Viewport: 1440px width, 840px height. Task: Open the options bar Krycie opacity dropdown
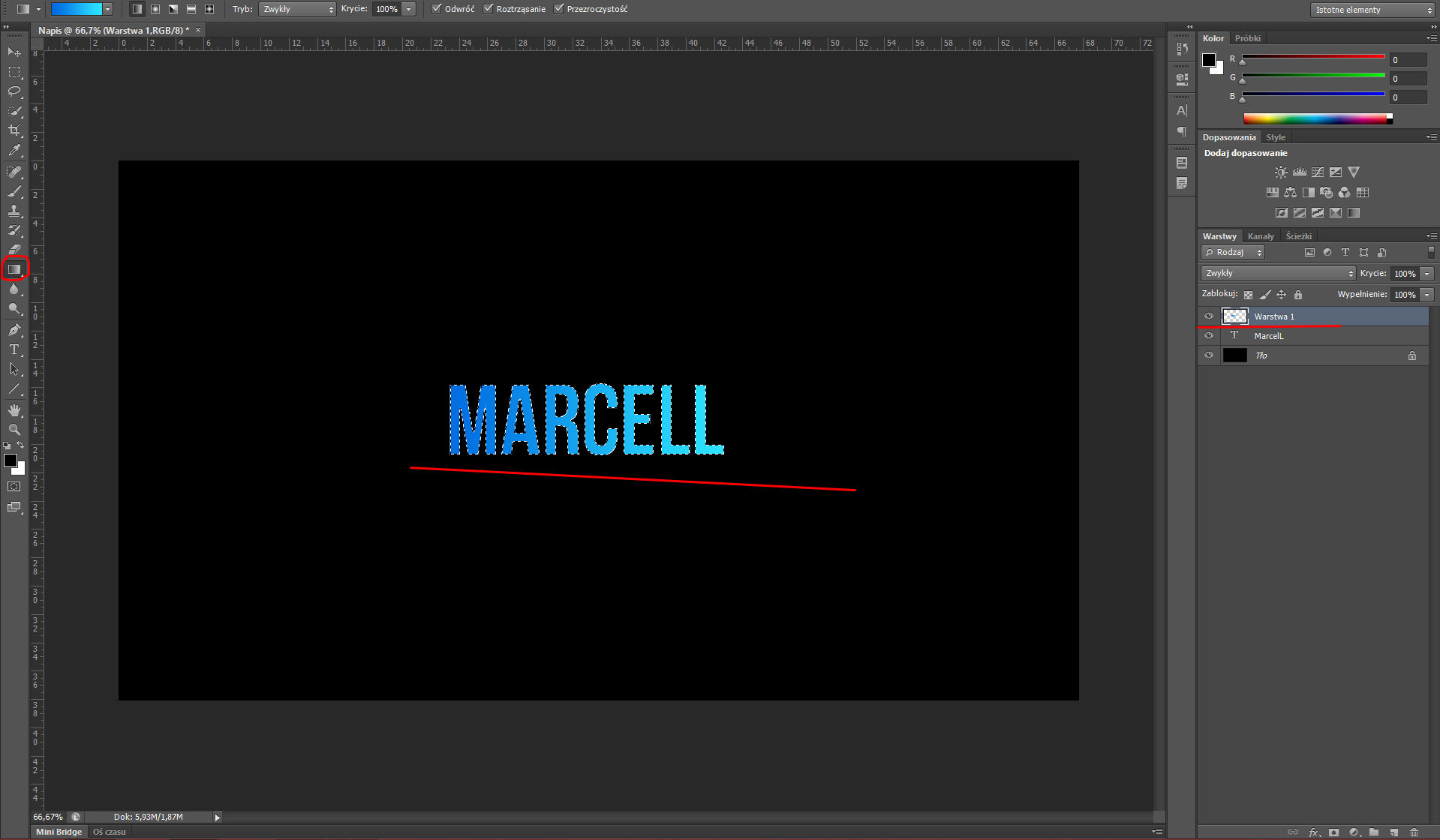pyautogui.click(x=409, y=9)
